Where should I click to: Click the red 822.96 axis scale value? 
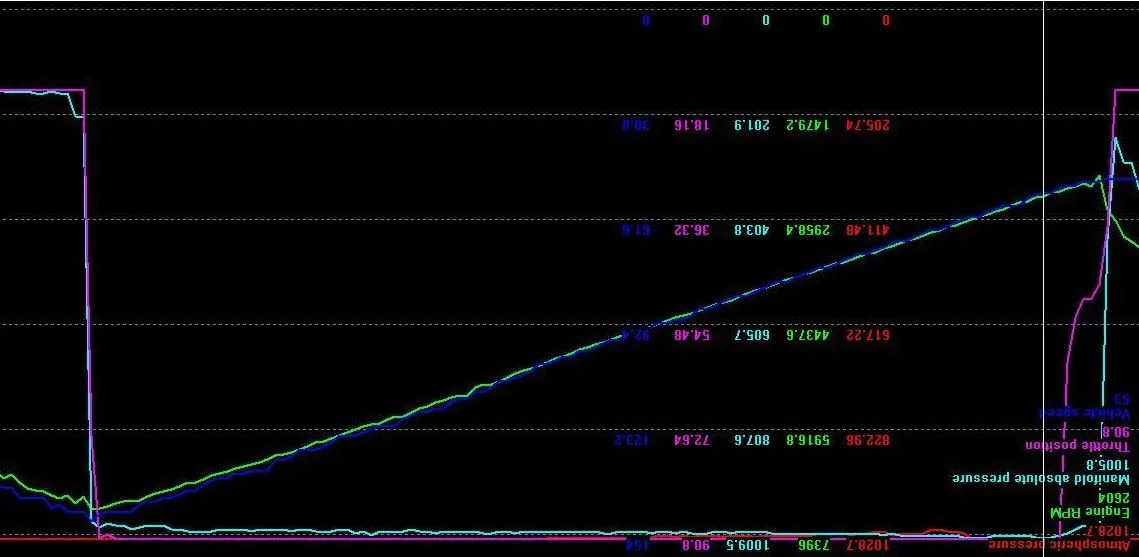867,440
